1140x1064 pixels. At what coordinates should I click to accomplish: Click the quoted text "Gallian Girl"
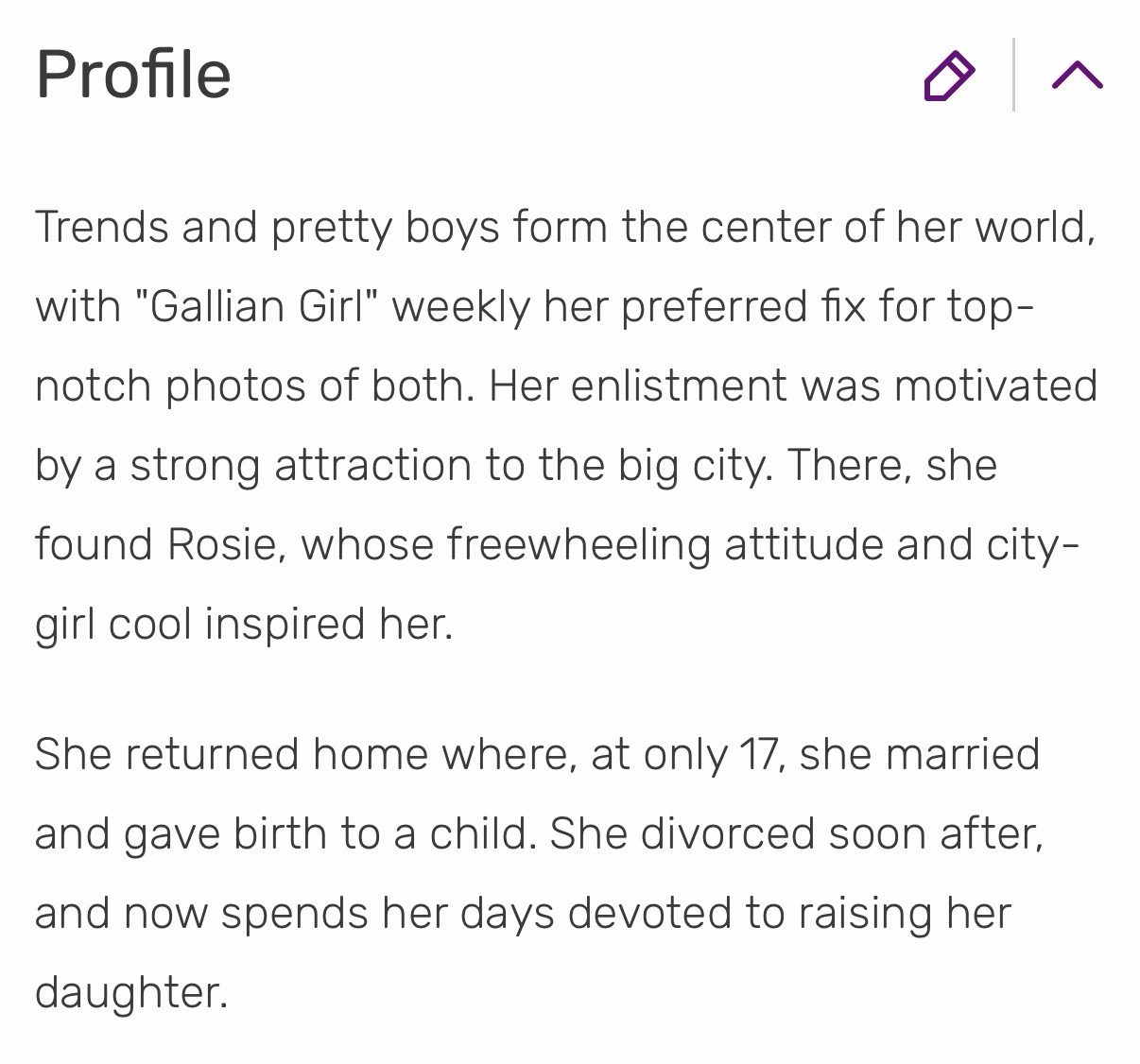[257, 307]
